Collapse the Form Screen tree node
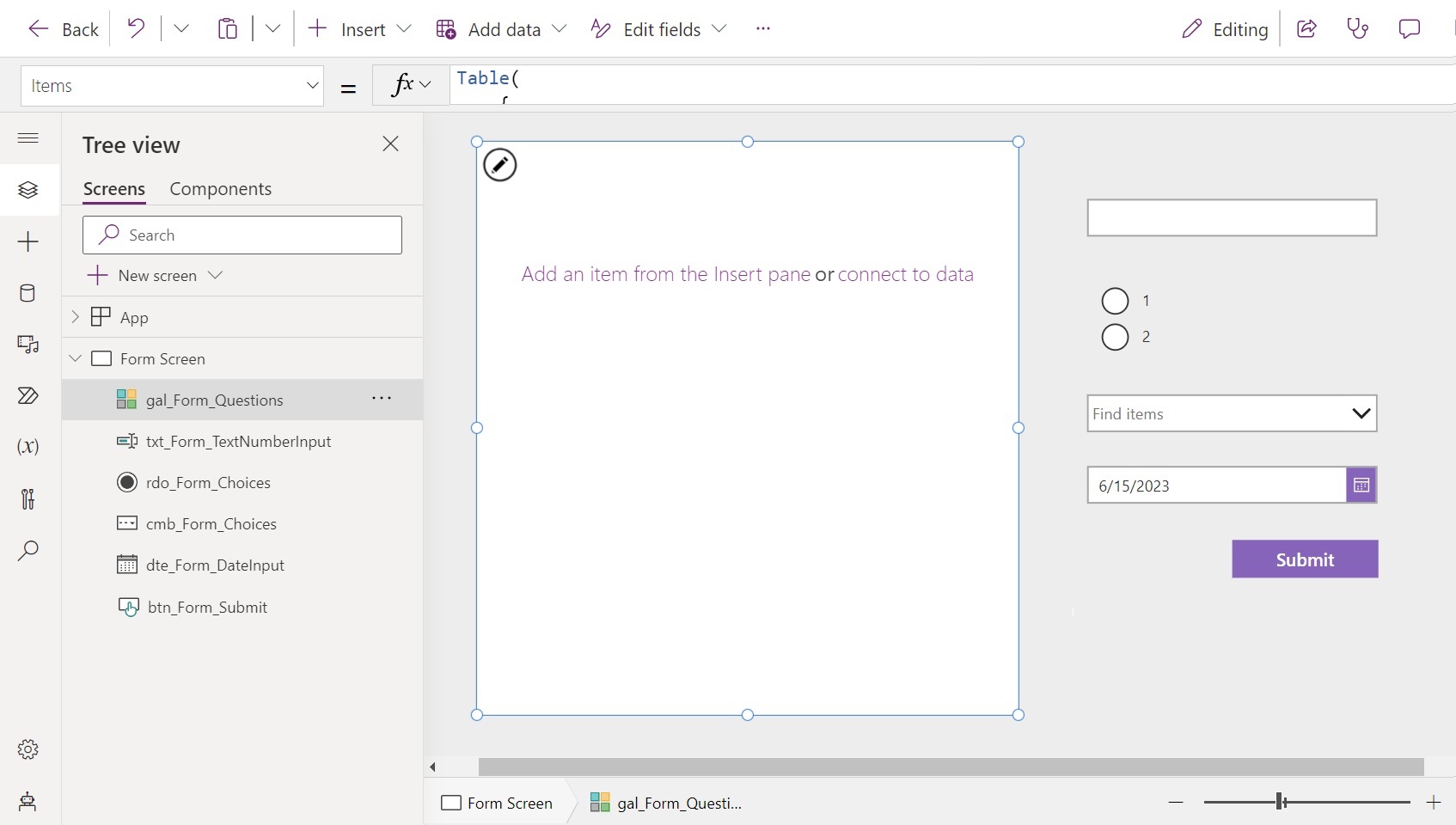This screenshot has width=1456, height=825. click(75, 358)
